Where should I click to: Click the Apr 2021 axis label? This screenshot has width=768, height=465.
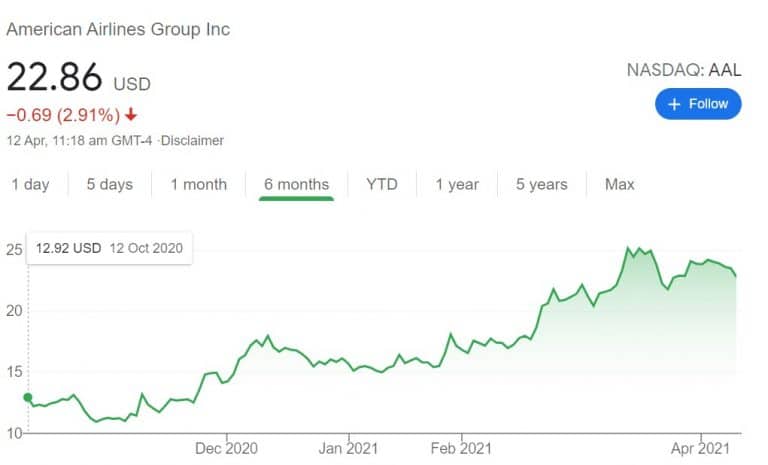(x=700, y=448)
